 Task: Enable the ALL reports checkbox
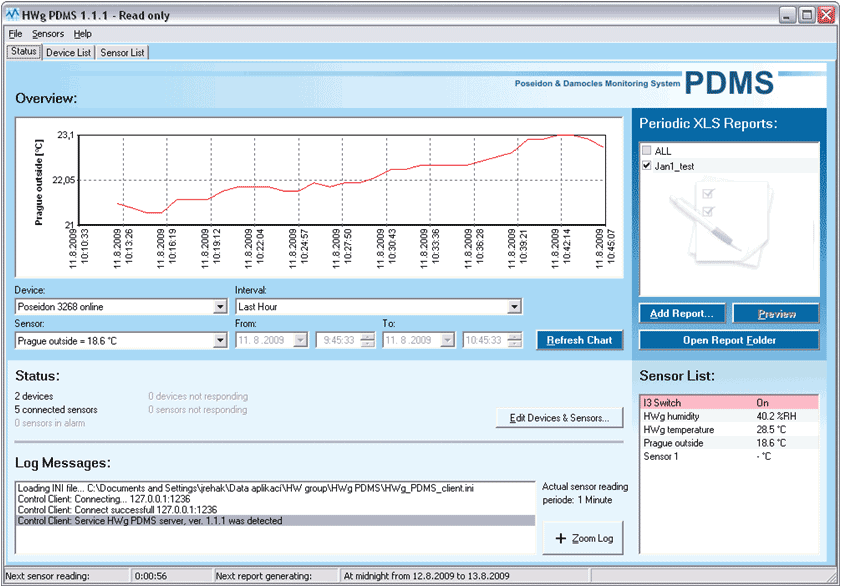tap(647, 150)
